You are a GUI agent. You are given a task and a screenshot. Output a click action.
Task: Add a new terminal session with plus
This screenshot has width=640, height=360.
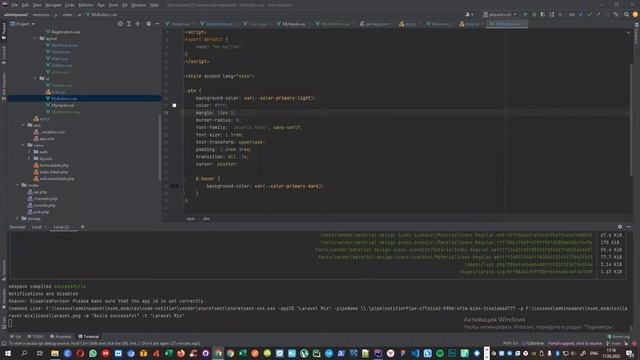82,227
